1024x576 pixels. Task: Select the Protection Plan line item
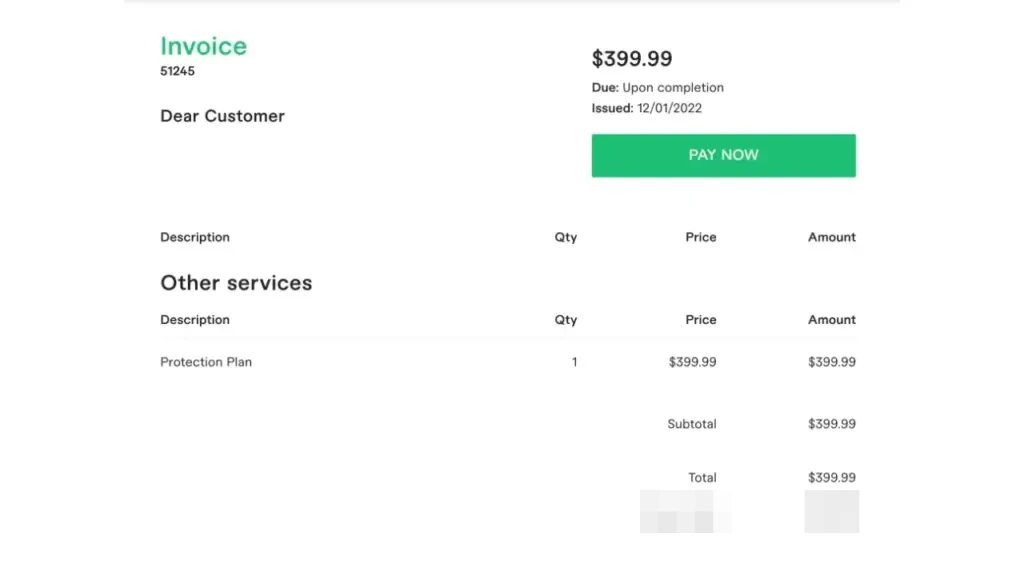pos(206,362)
